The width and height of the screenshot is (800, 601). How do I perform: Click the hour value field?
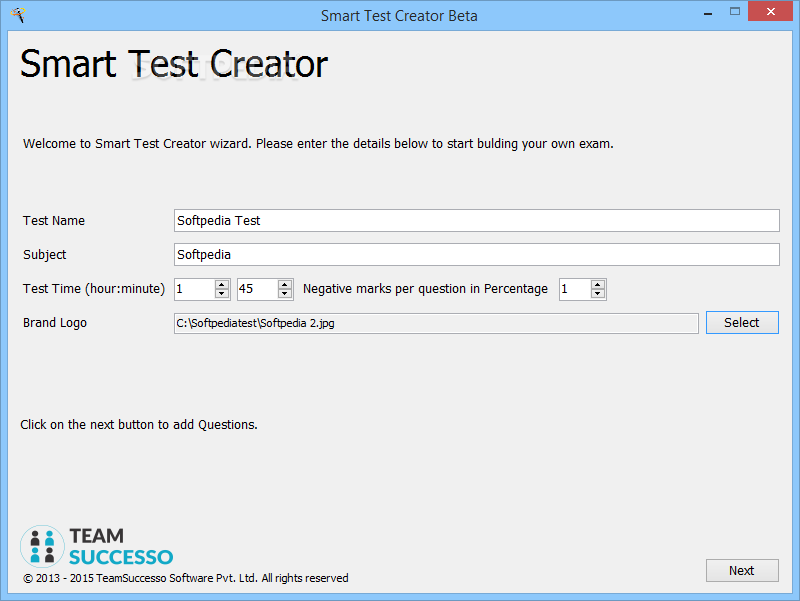coord(194,289)
